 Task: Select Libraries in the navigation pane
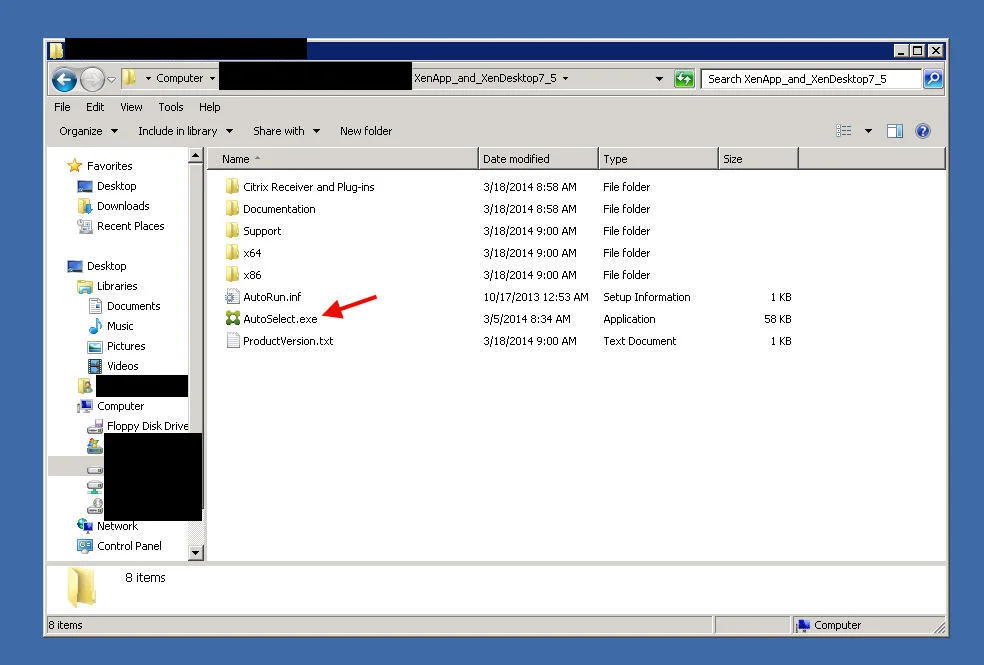click(x=117, y=286)
